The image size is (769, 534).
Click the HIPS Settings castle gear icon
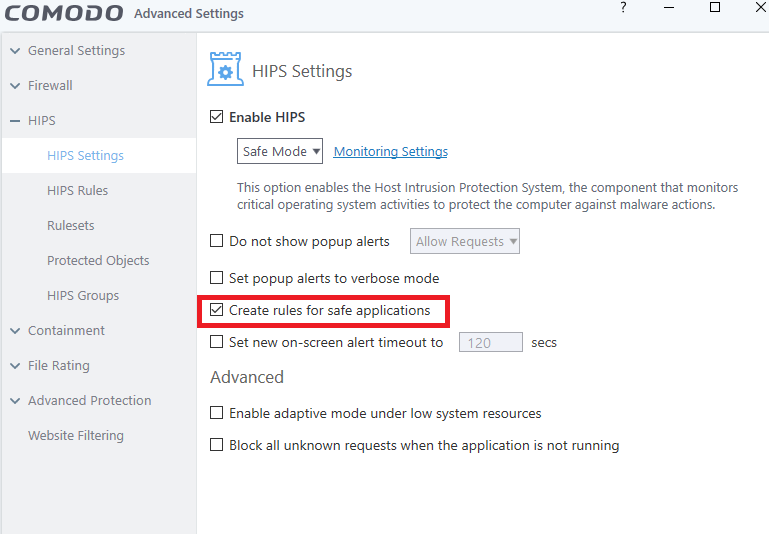pos(225,69)
